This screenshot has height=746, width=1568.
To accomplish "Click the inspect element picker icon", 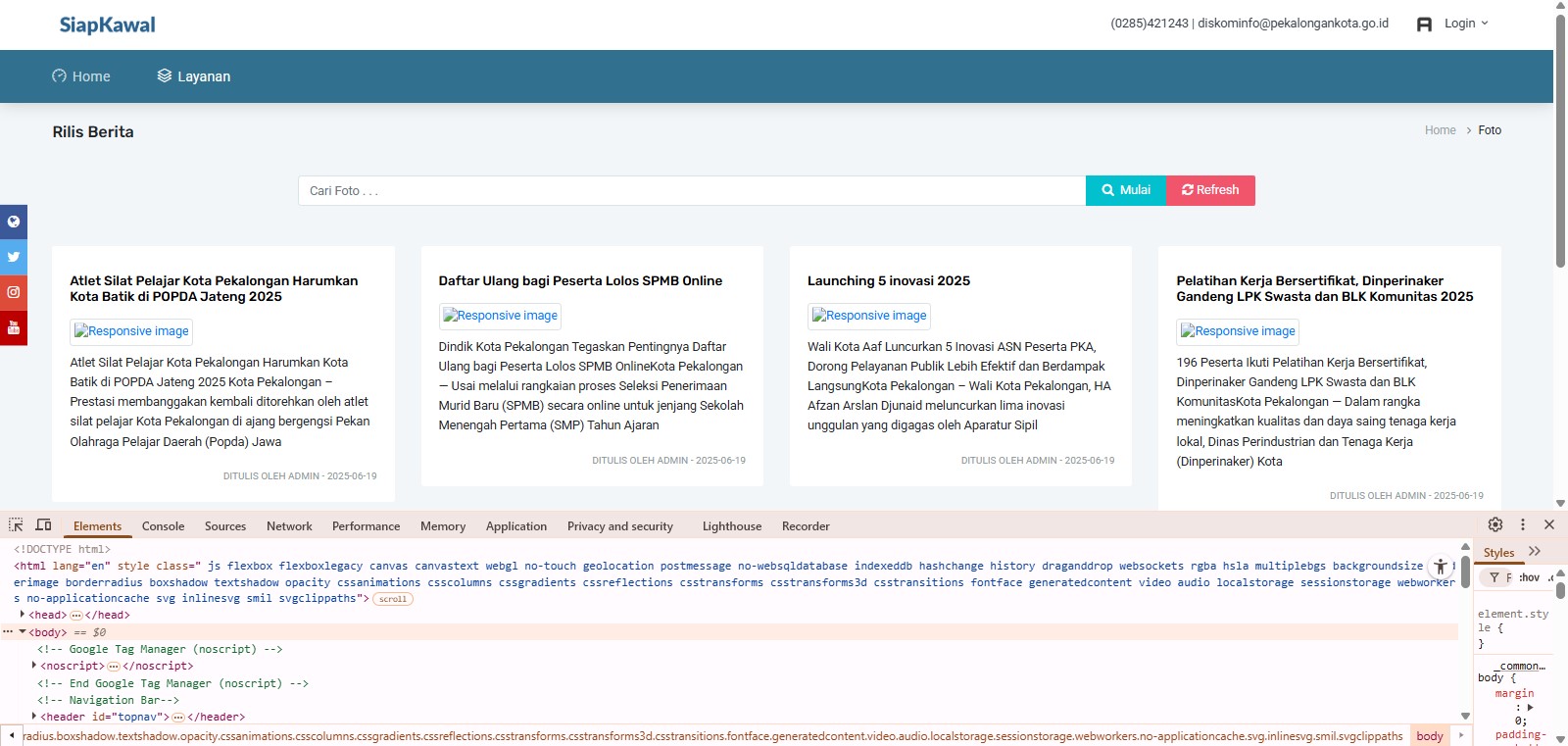I will [16, 525].
